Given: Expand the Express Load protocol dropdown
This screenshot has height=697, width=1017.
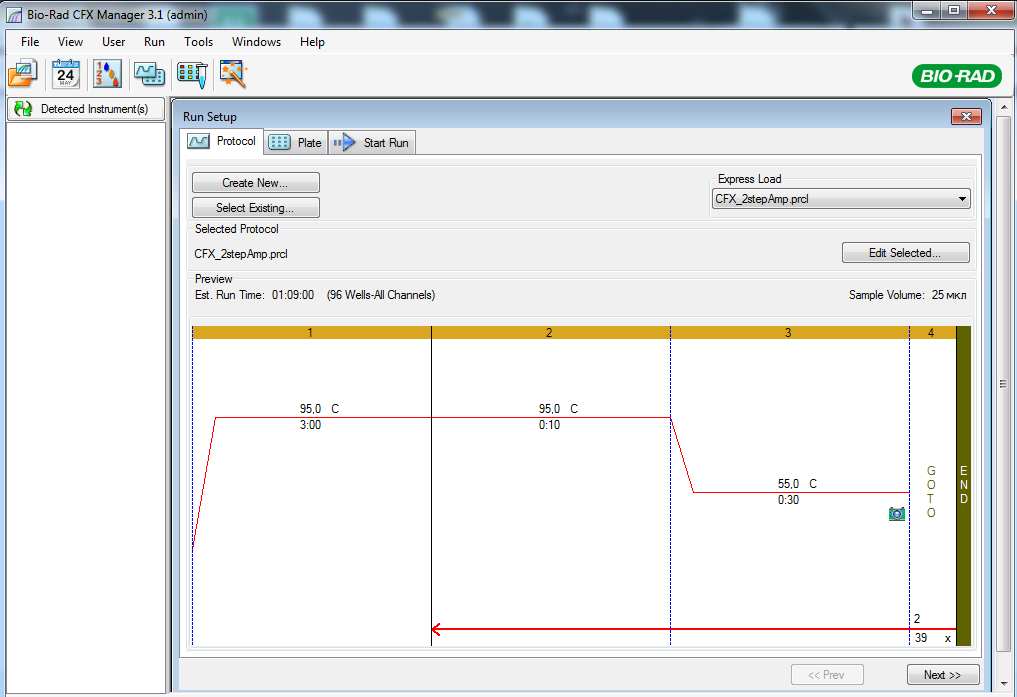Looking at the screenshot, I should (962, 199).
